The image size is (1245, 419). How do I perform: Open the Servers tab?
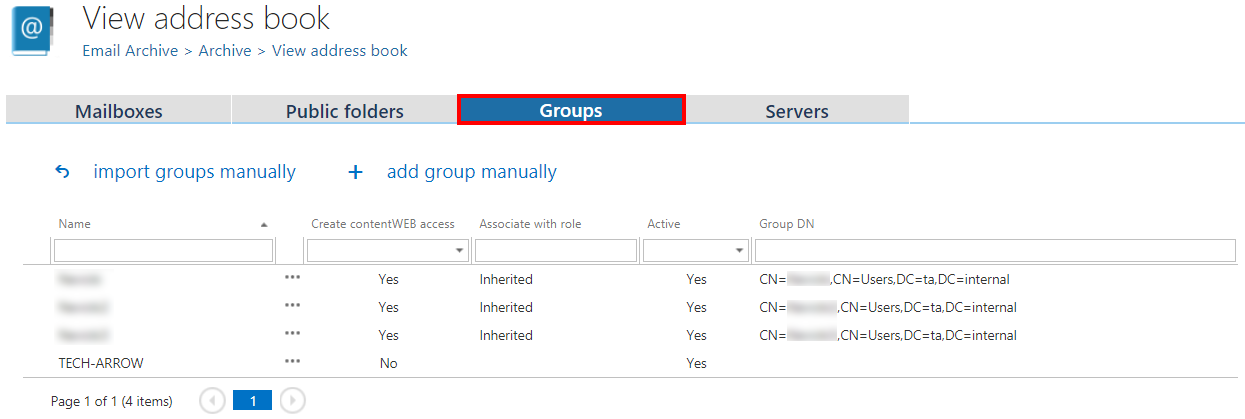tap(796, 111)
